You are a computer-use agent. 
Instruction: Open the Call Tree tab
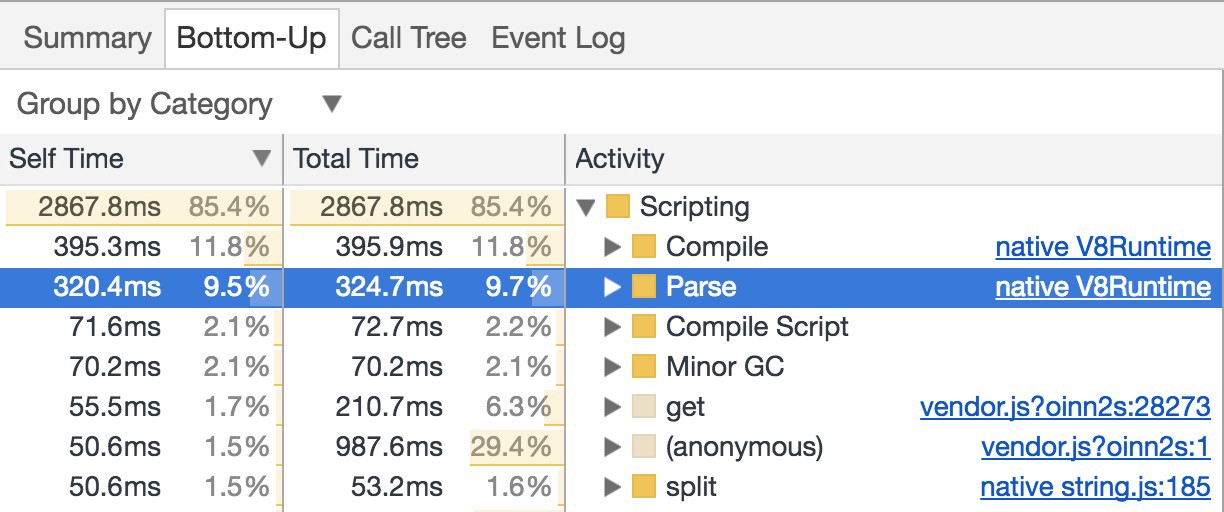coord(408,38)
